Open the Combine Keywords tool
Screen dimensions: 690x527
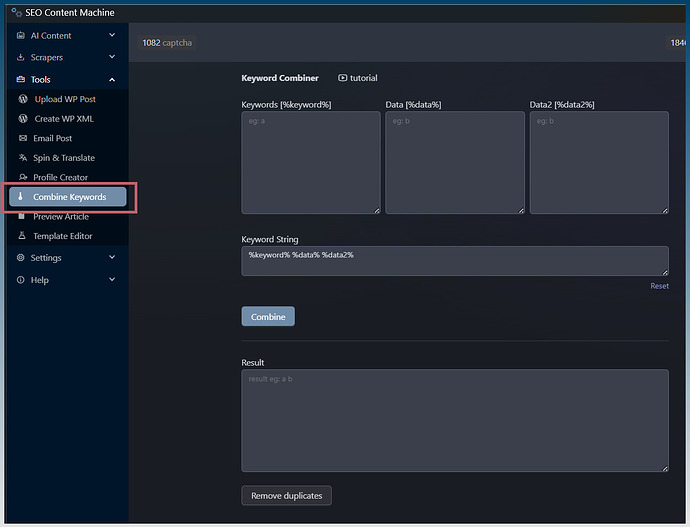coord(68,197)
